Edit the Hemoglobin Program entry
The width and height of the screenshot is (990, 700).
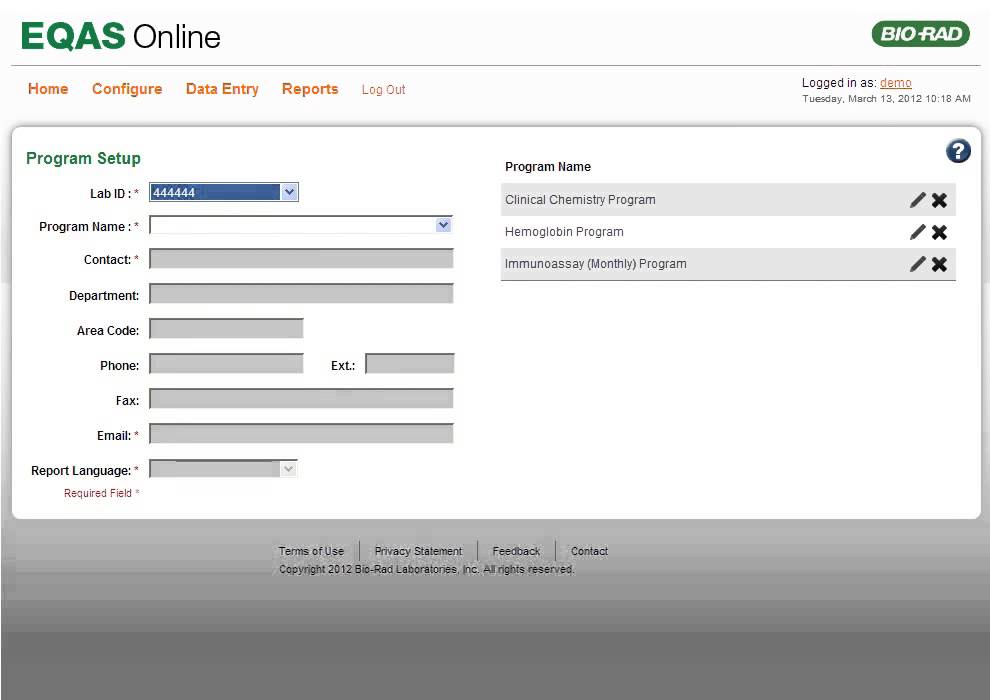coord(917,232)
